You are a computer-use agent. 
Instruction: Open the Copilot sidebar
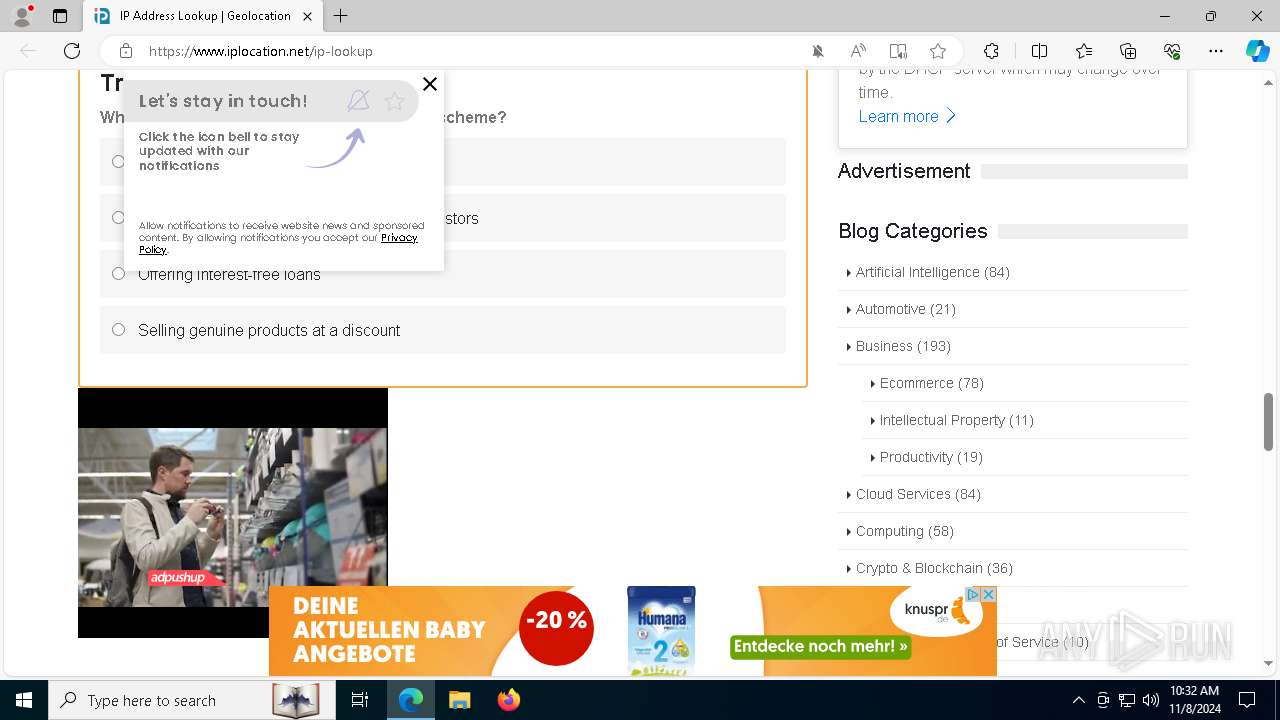pos(1257,51)
